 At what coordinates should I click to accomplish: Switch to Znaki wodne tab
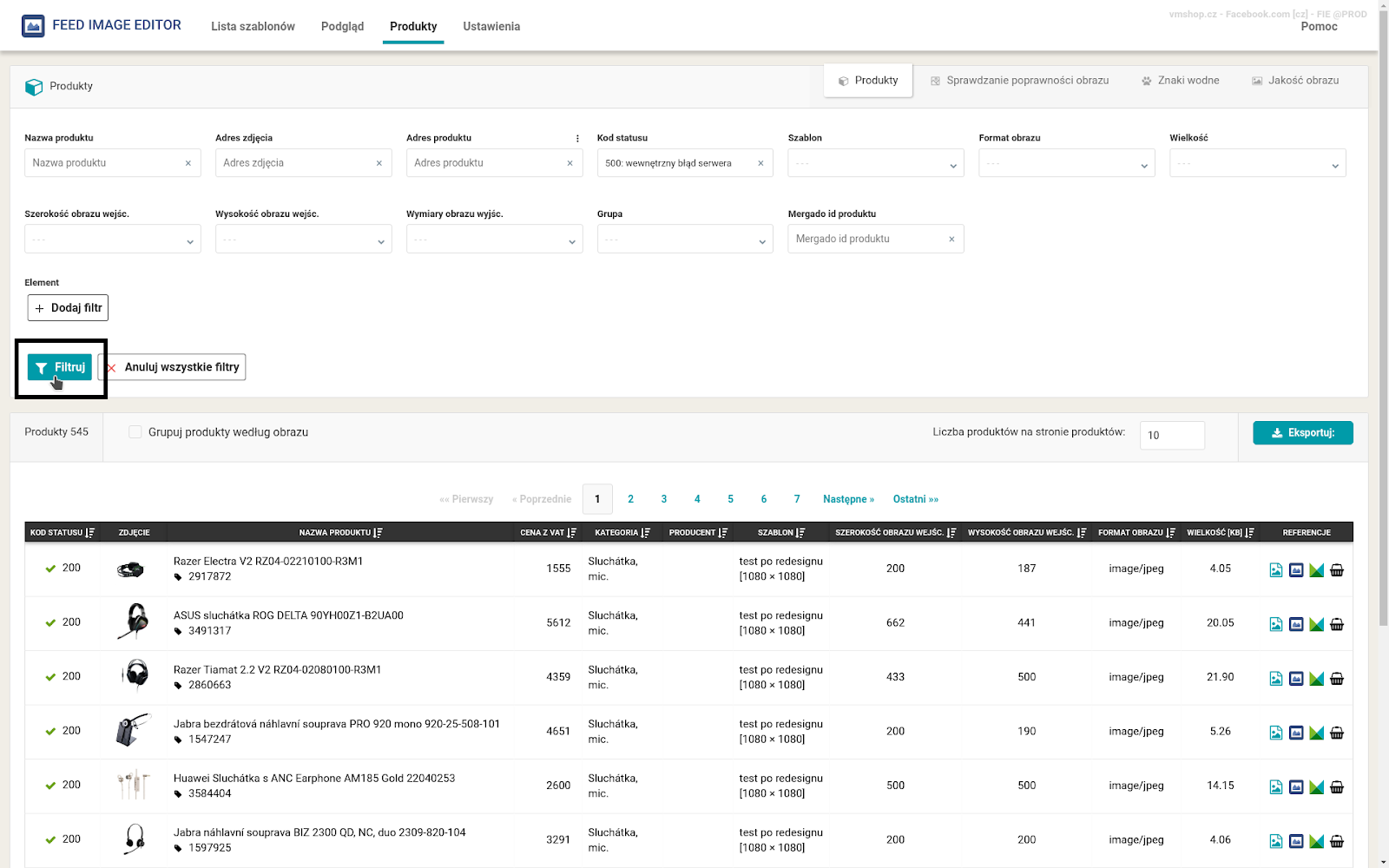pyautogui.click(x=1180, y=81)
